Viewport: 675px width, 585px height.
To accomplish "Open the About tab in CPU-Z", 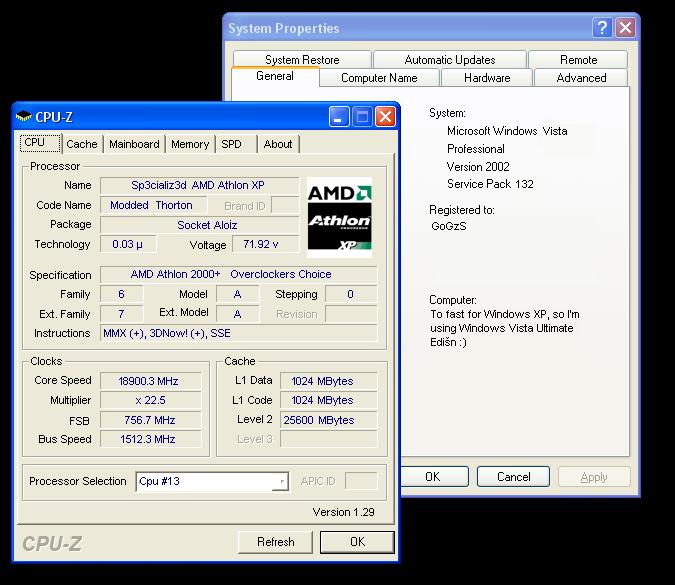I will click(x=278, y=144).
